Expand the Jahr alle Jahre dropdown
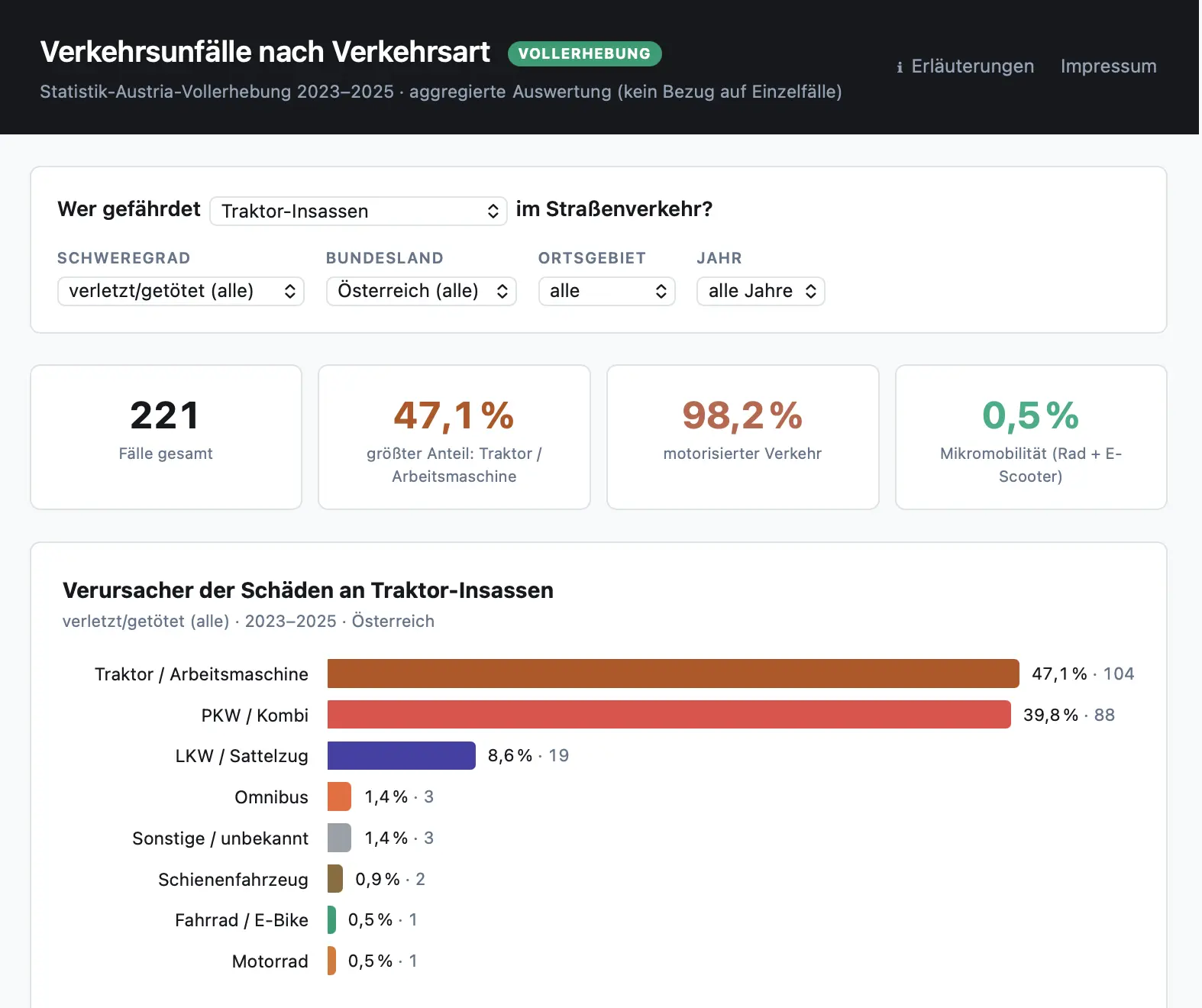Image resolution: width=1202 pixels, height=1008 pixels. click(x=761, y=291)
